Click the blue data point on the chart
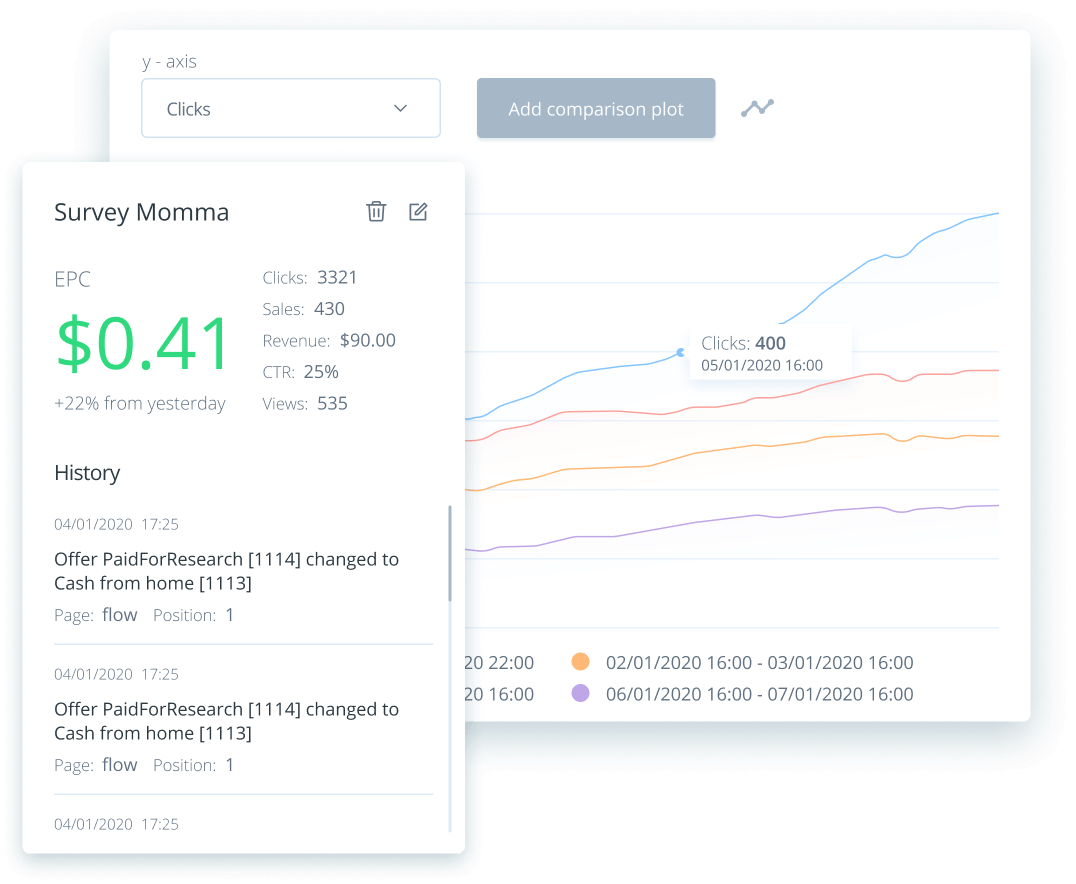1076x884 pixels. pyautogui.click(x=680, y=352)
